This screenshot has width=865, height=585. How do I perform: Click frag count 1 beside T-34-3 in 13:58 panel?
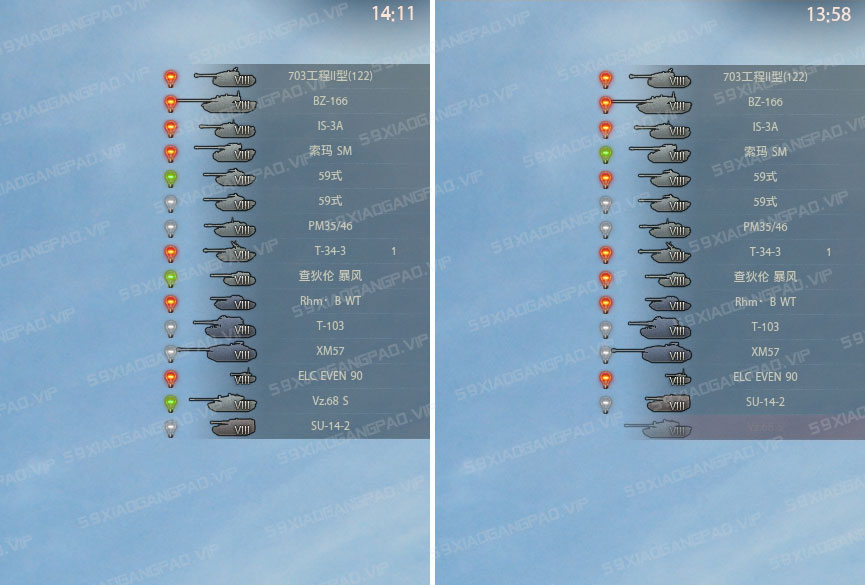tap(829, 252)
